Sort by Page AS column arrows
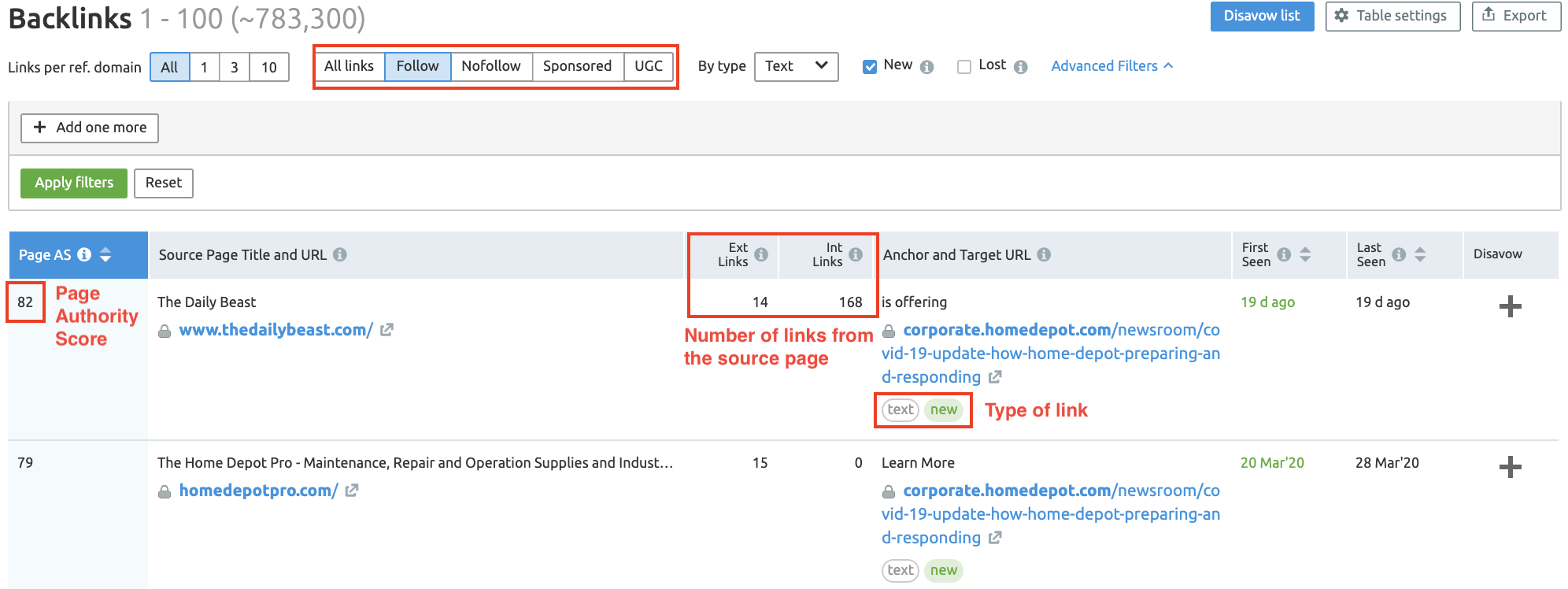1568x589 pixels. pos(105,254)
